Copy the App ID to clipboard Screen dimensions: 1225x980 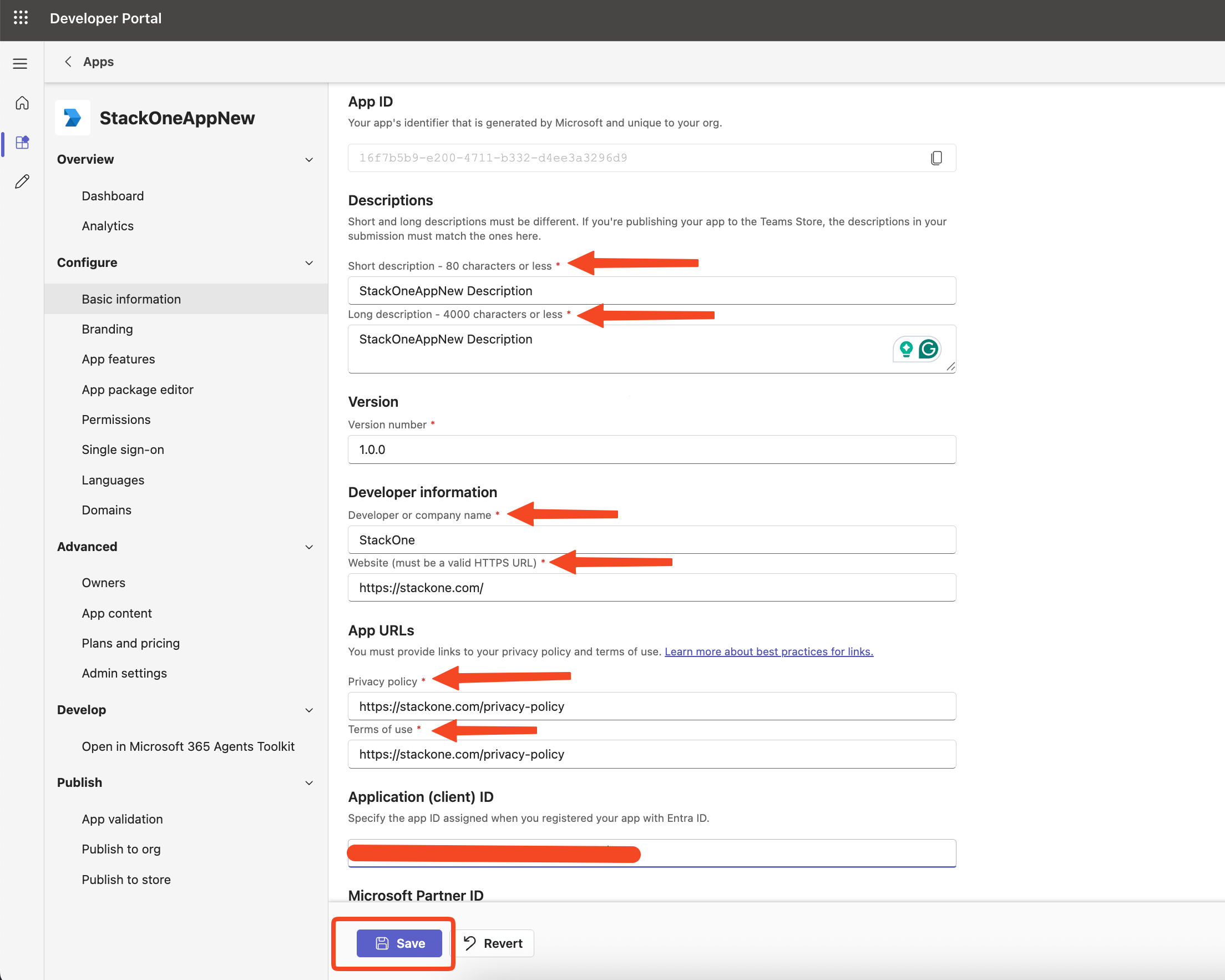point(937,158)
